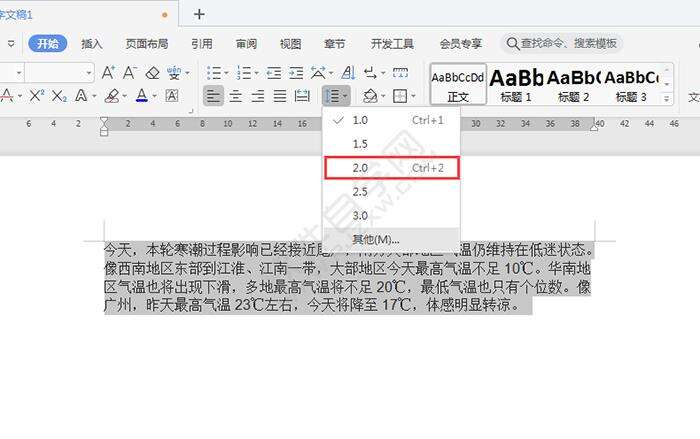Toggle align right
The image size is (700, 439).
tap(258, 96)
